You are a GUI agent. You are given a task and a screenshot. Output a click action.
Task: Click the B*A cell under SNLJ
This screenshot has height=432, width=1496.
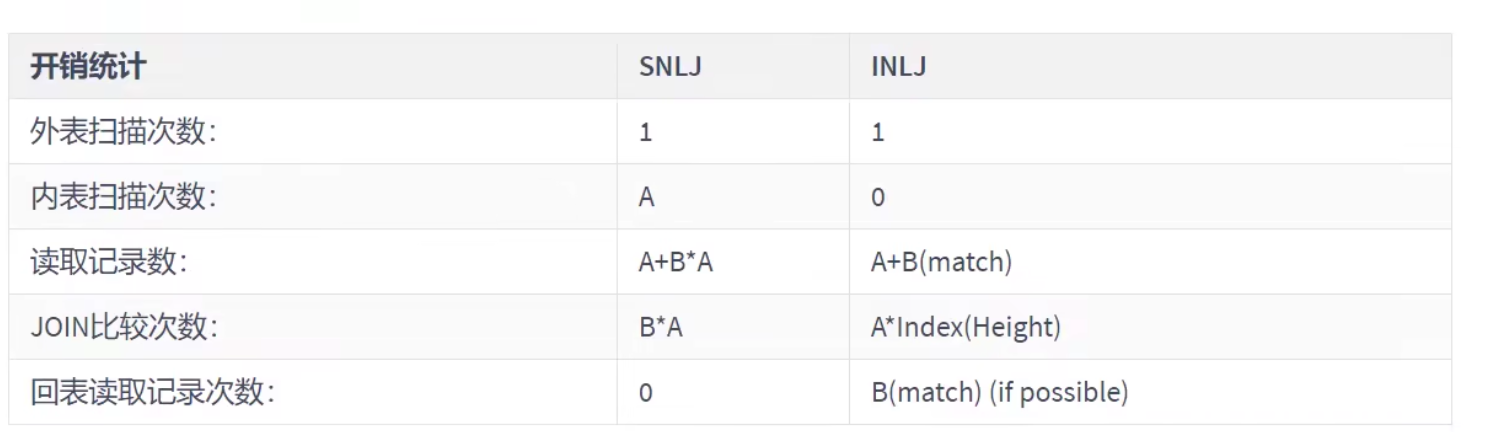click(661, 327)
